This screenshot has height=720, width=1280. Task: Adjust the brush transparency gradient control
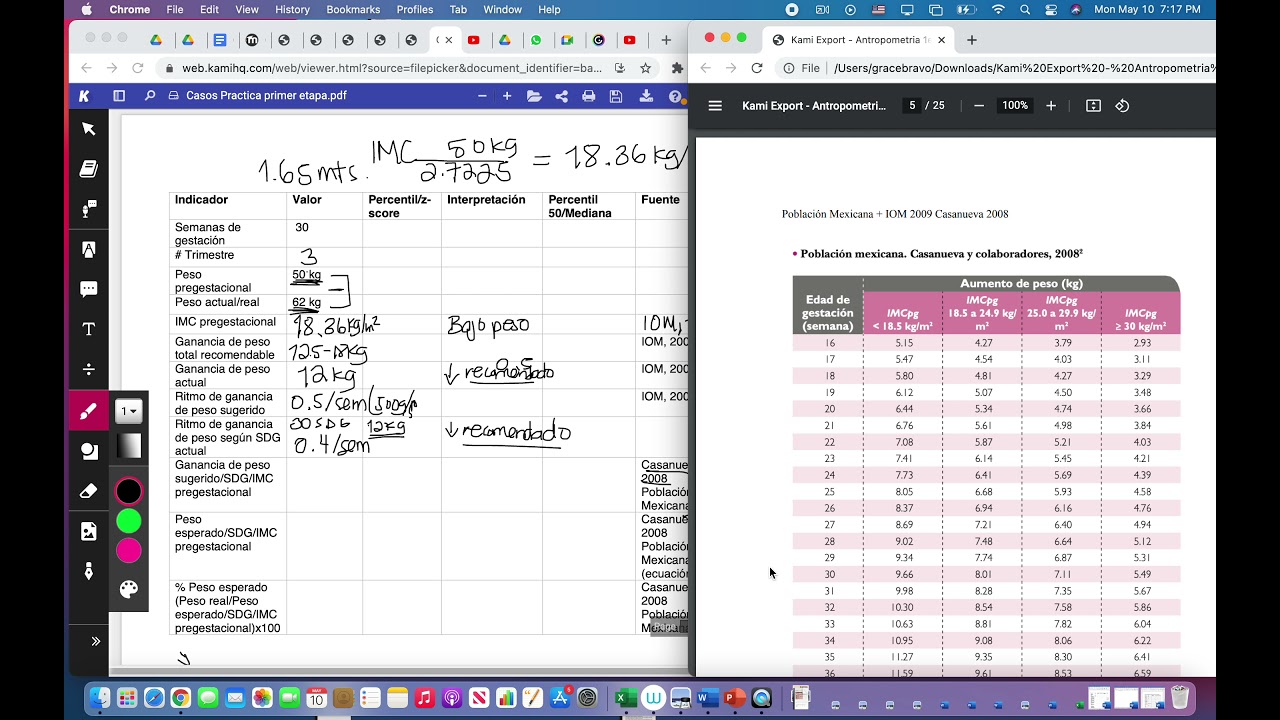pyautogui.click(x=129, y=446)
